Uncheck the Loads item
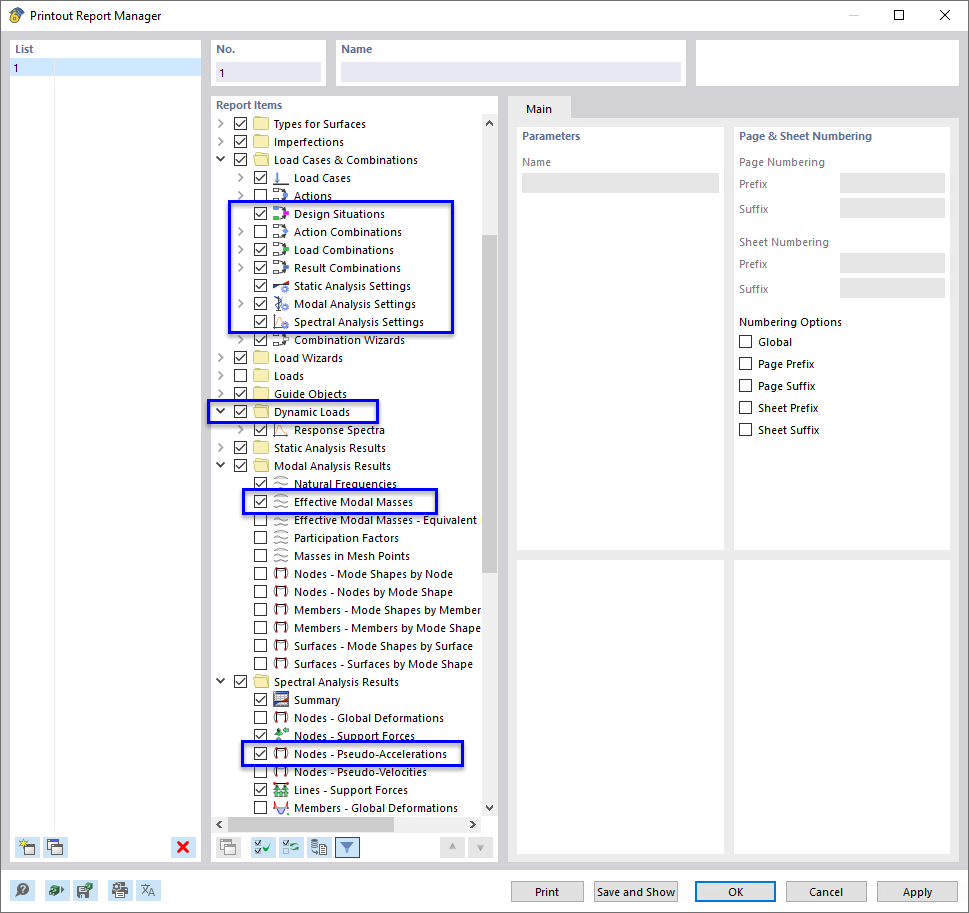Viewport: 969px width, 913px height. point(240,375)
